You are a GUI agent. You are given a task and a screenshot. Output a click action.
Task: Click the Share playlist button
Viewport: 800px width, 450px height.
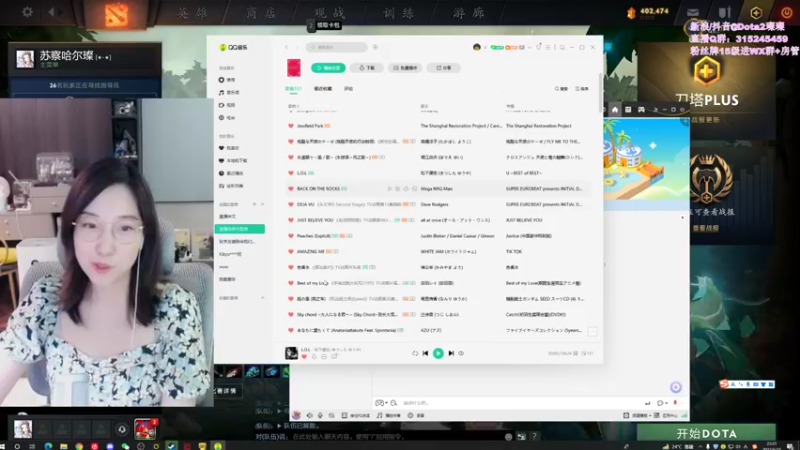[x=443, y=68]
